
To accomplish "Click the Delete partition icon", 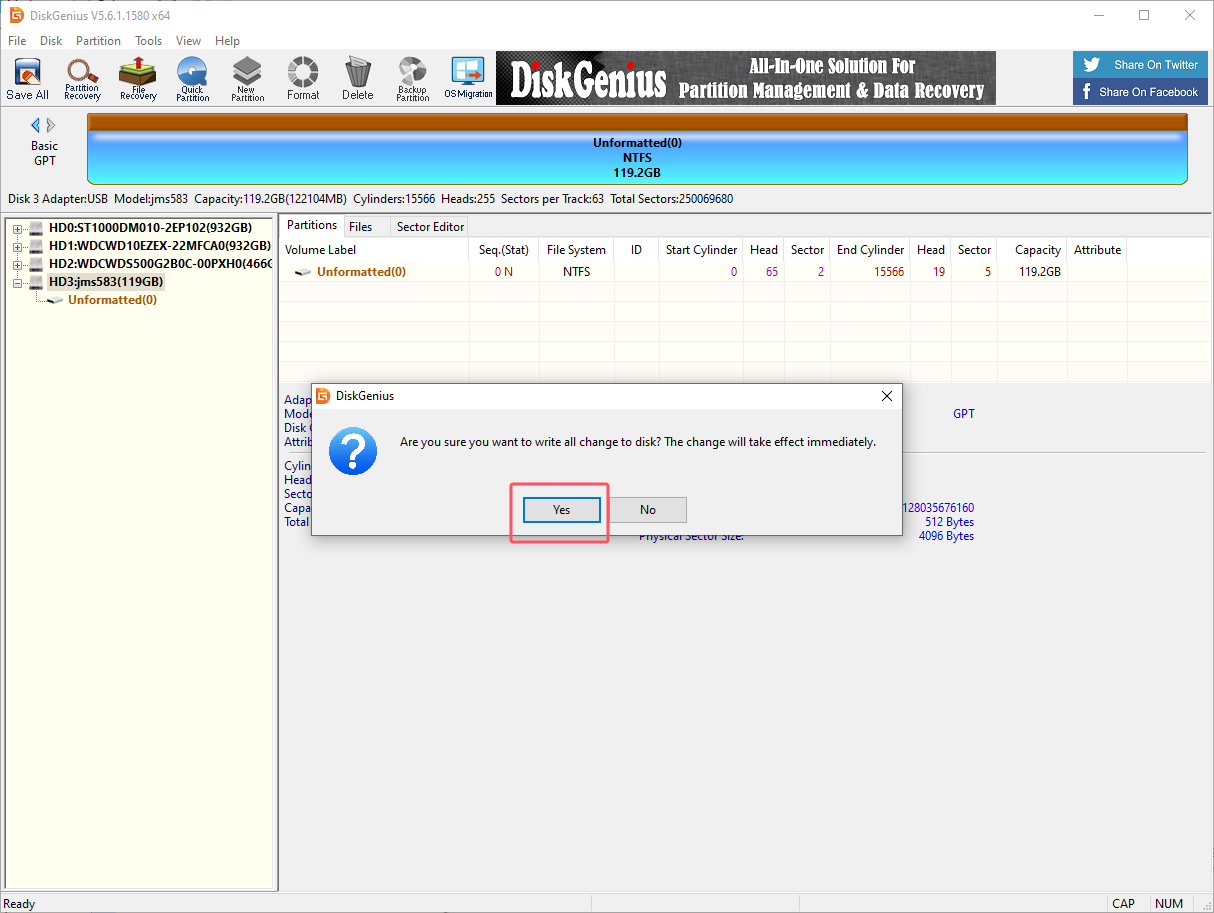I will coord(357,79).
